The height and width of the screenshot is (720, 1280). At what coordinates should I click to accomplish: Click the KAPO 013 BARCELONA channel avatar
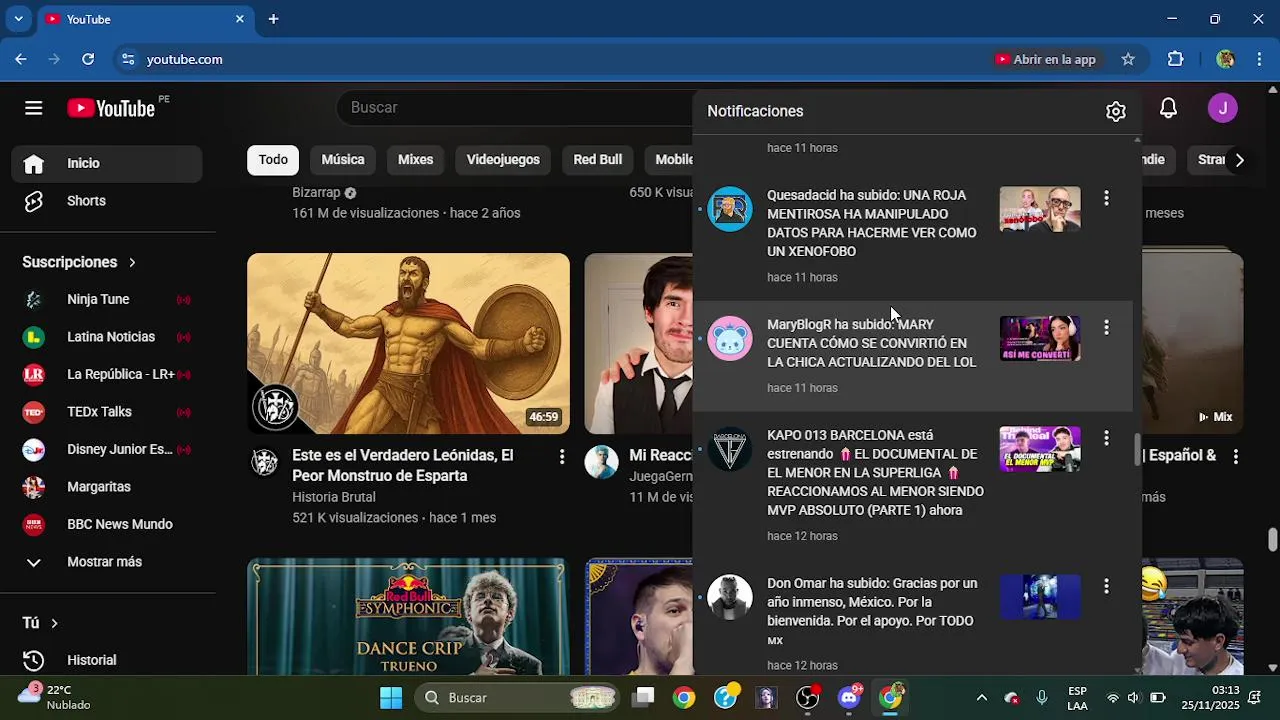coord(730,449)
